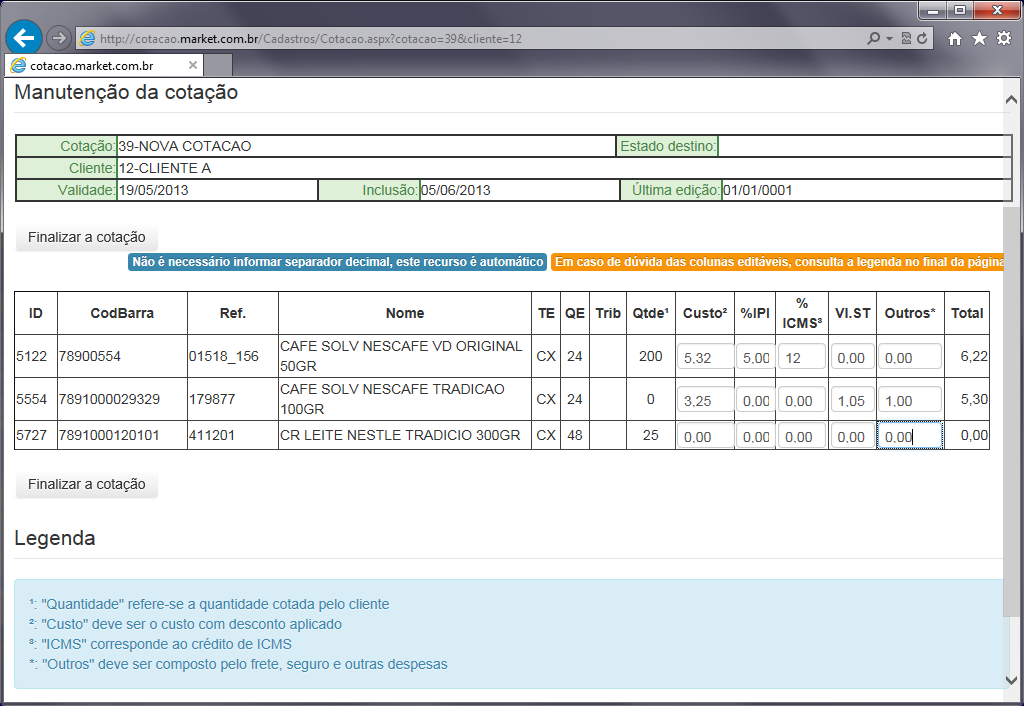Click reference 179877
This screenshot has height=706, width=1024.
pyautogui.click(x=212, y=399)
